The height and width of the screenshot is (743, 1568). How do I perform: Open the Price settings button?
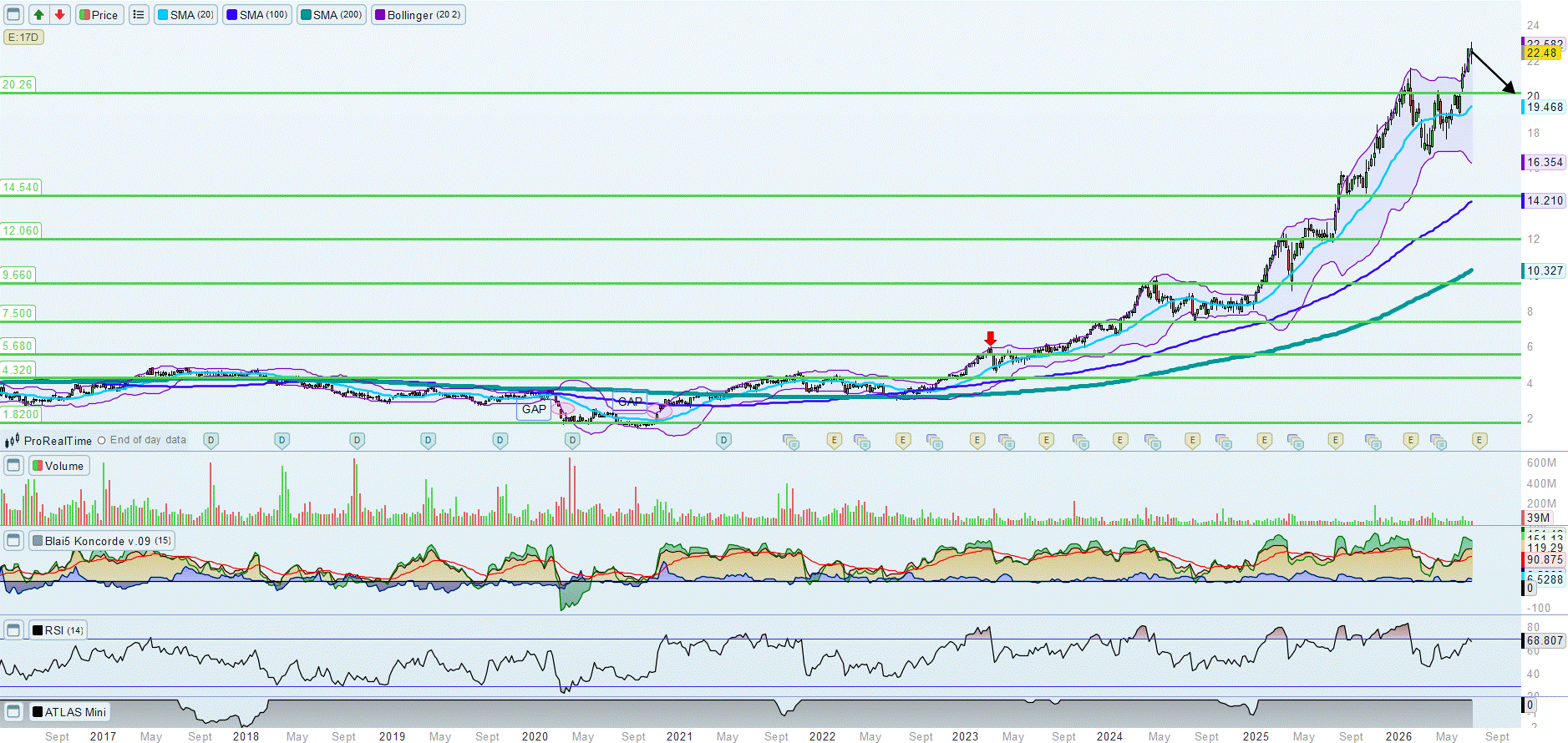[x=99, y=15]
